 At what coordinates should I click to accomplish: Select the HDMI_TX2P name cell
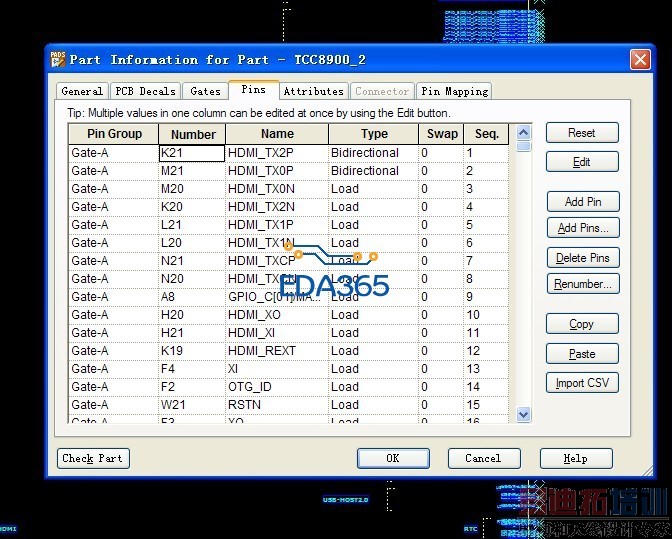coord(277,153)
